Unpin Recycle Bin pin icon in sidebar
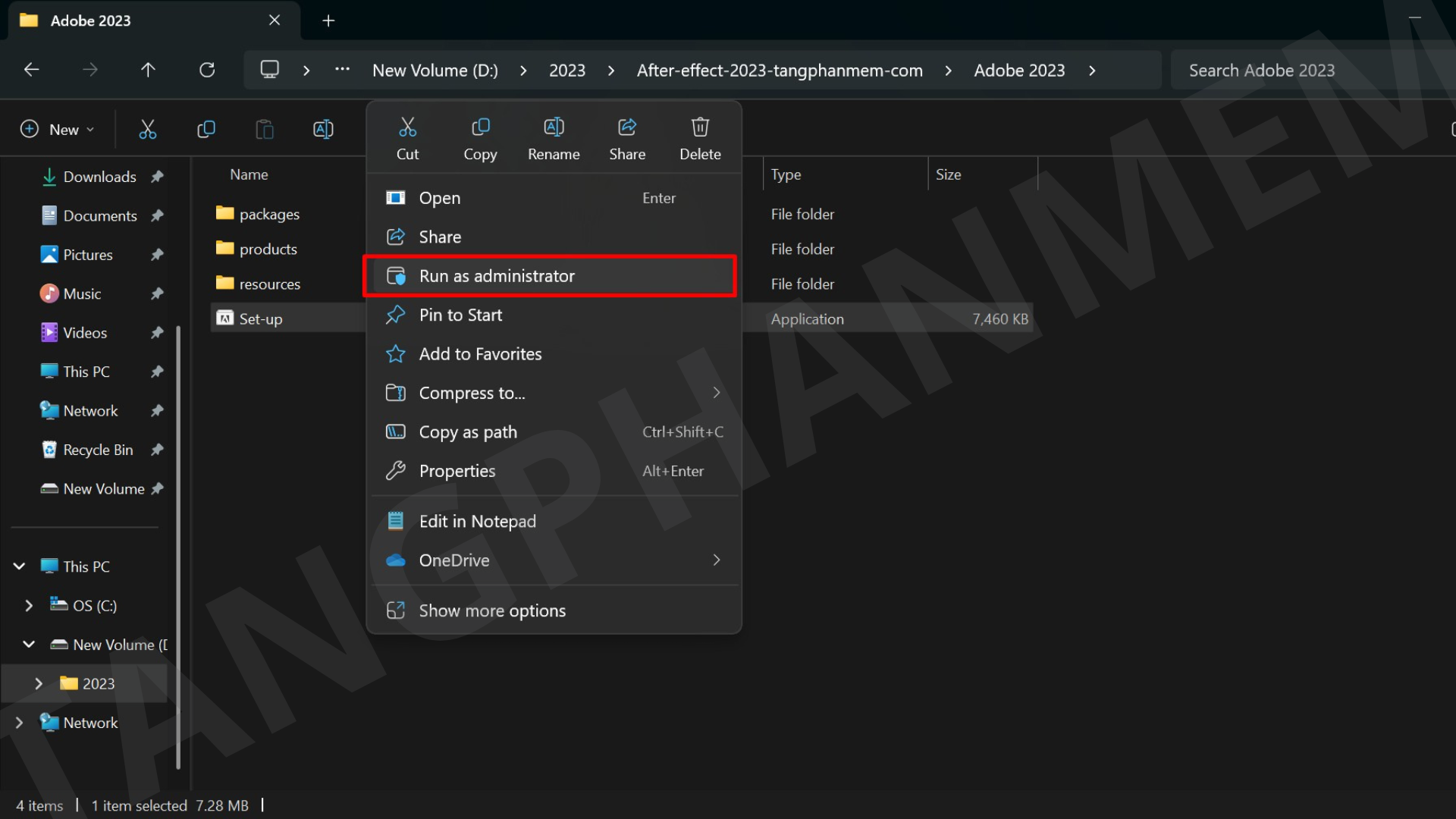 [157, 450]
